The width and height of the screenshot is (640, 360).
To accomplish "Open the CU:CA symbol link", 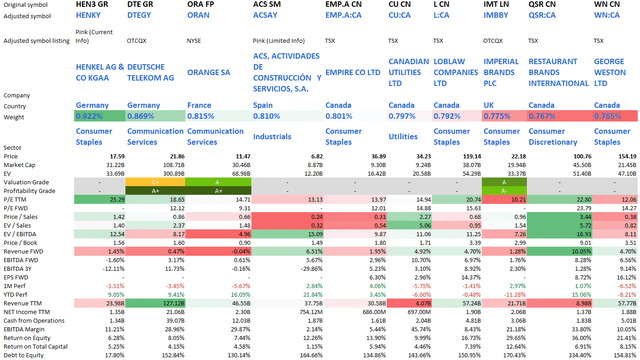I will (x=400, y=16).
